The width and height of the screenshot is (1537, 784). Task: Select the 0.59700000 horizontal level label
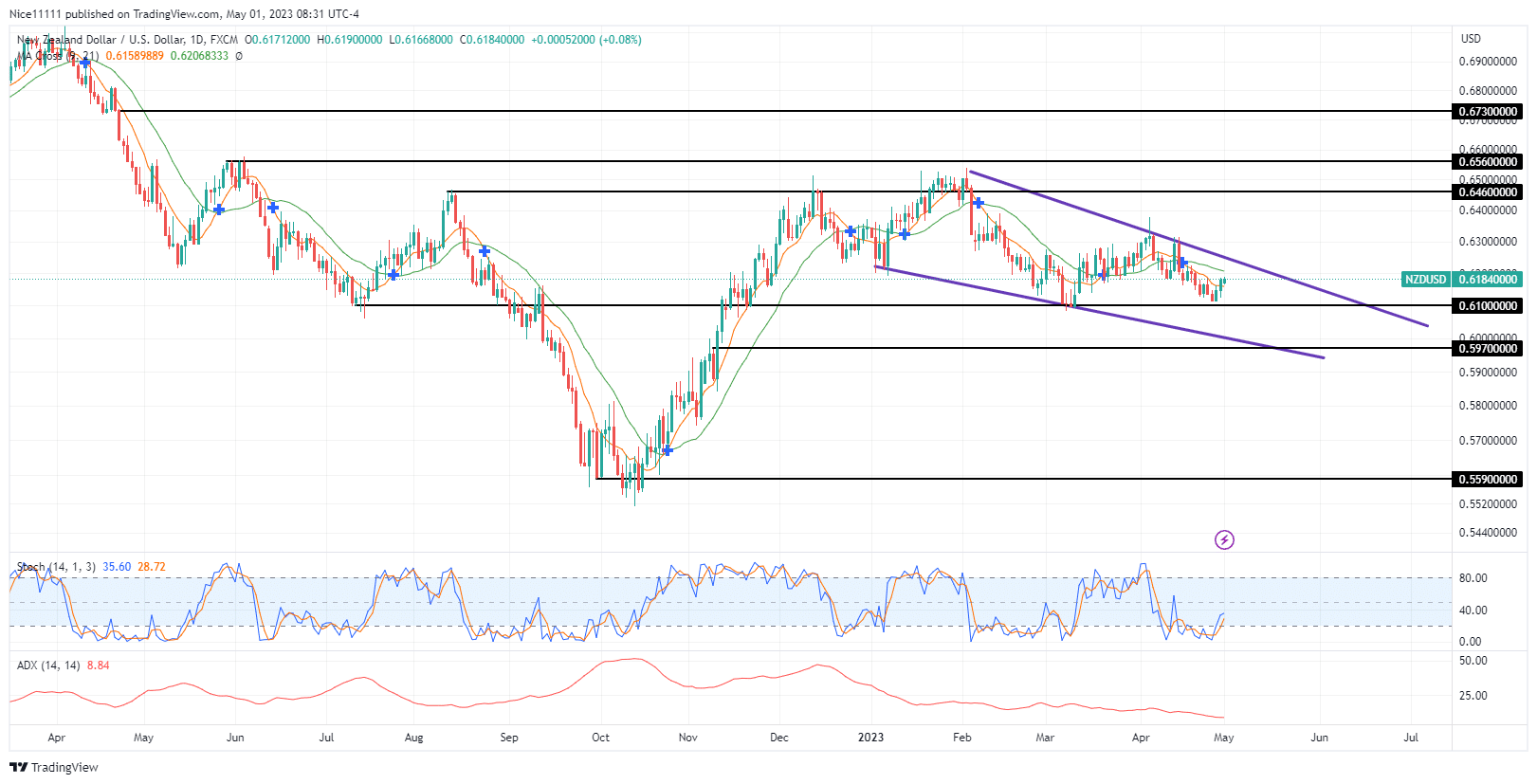[1488, 349]
